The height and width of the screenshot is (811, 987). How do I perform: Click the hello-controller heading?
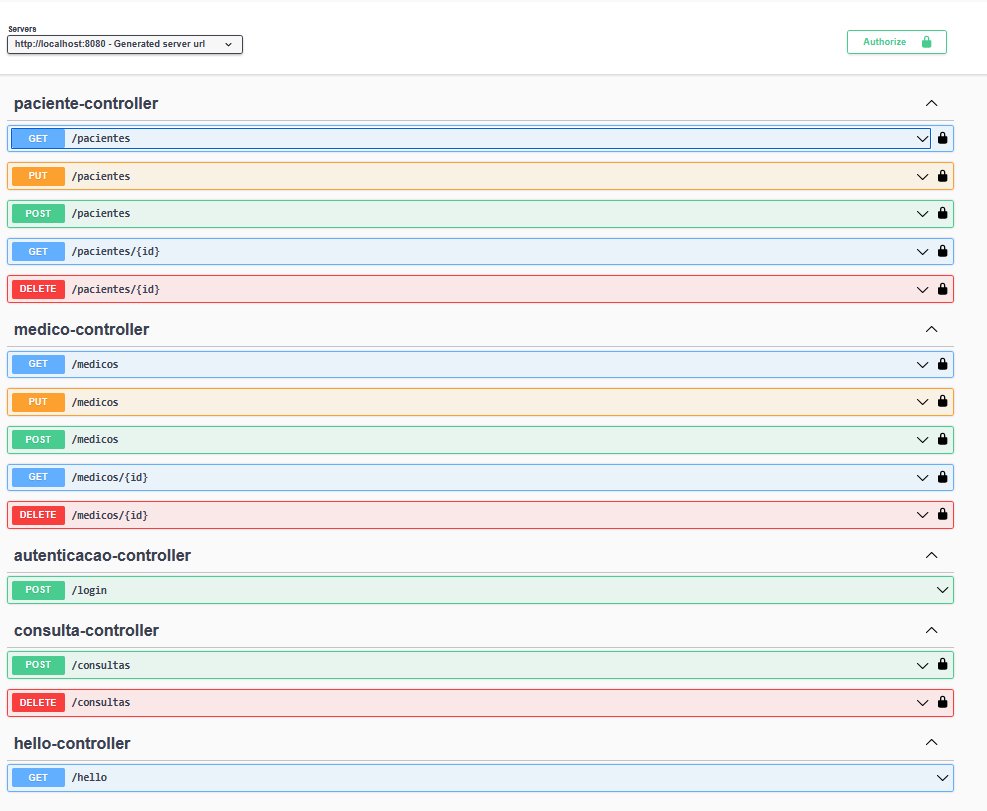point(72,743)
